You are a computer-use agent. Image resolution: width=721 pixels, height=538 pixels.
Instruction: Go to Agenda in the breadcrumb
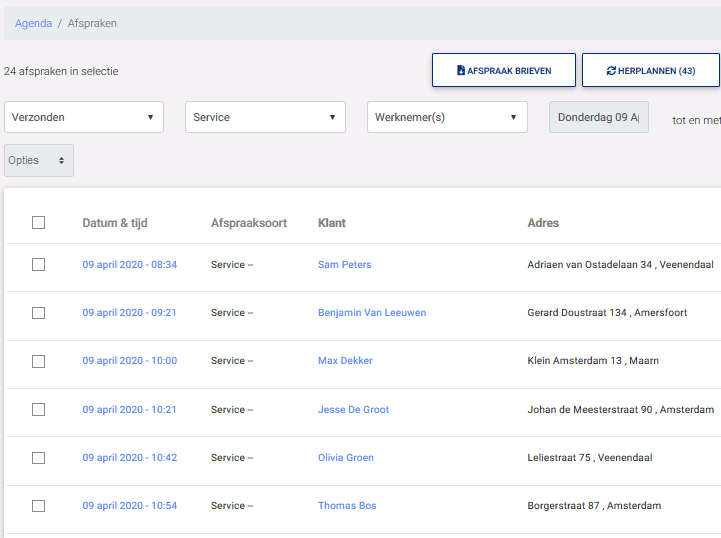coord(33,23)
